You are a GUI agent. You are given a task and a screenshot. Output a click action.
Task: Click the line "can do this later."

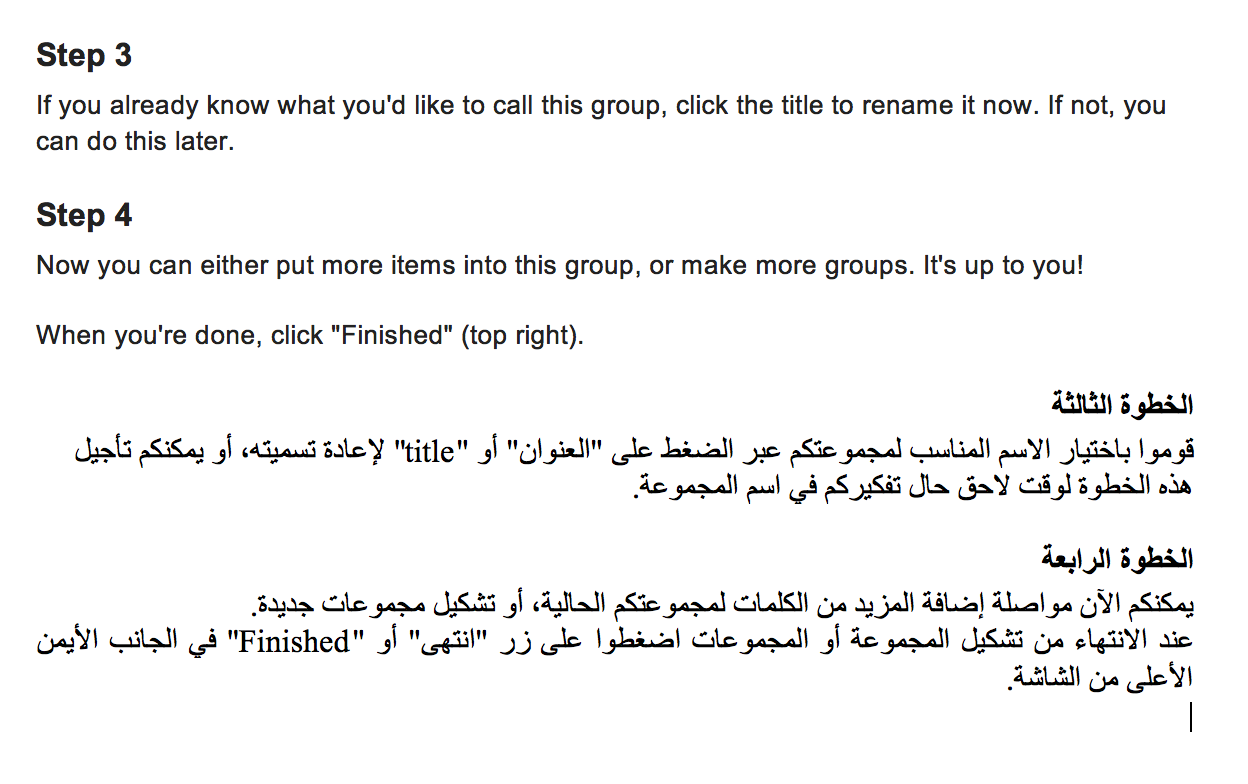135,141
